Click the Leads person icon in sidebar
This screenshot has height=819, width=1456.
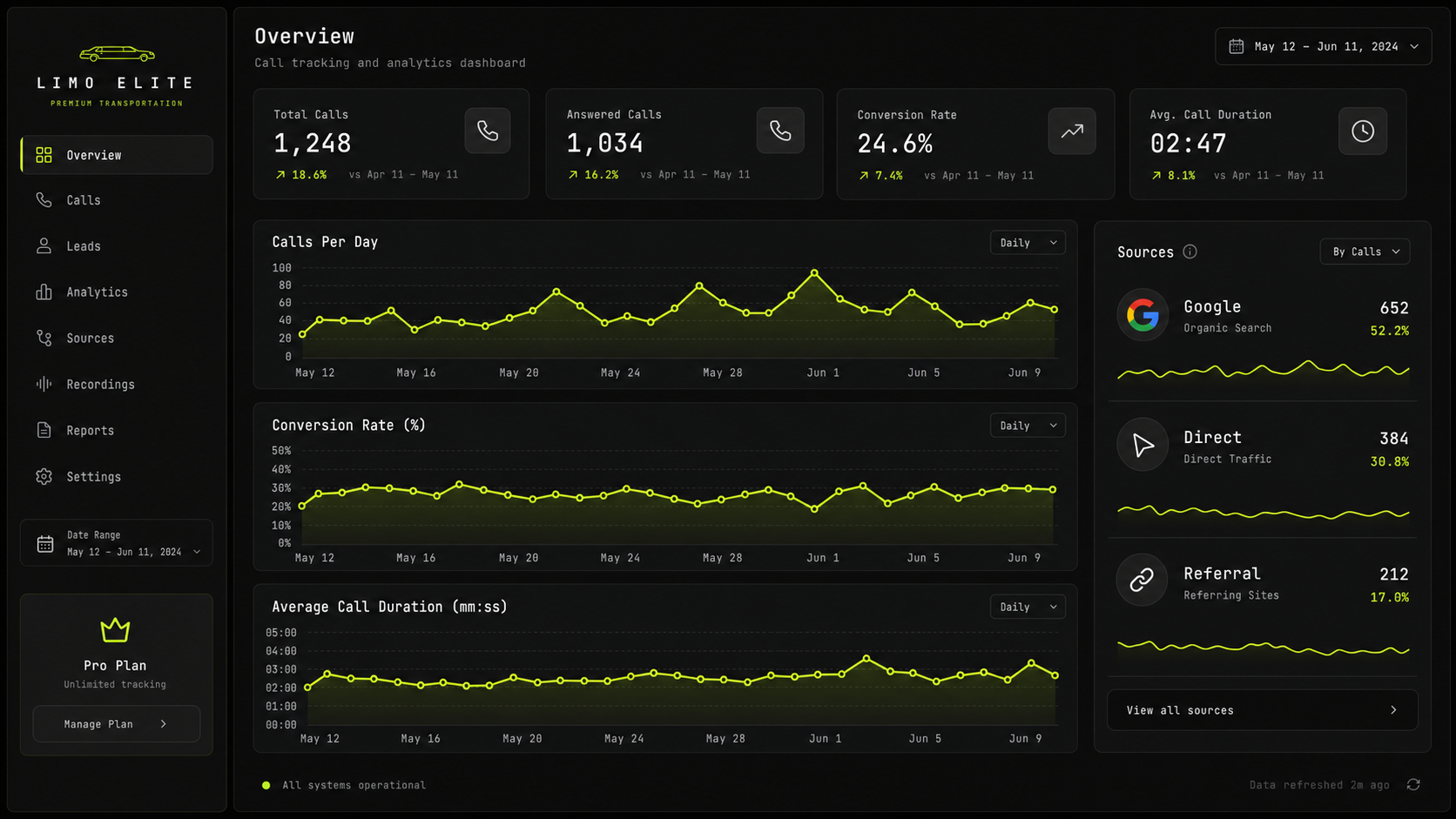coord(44,246)
